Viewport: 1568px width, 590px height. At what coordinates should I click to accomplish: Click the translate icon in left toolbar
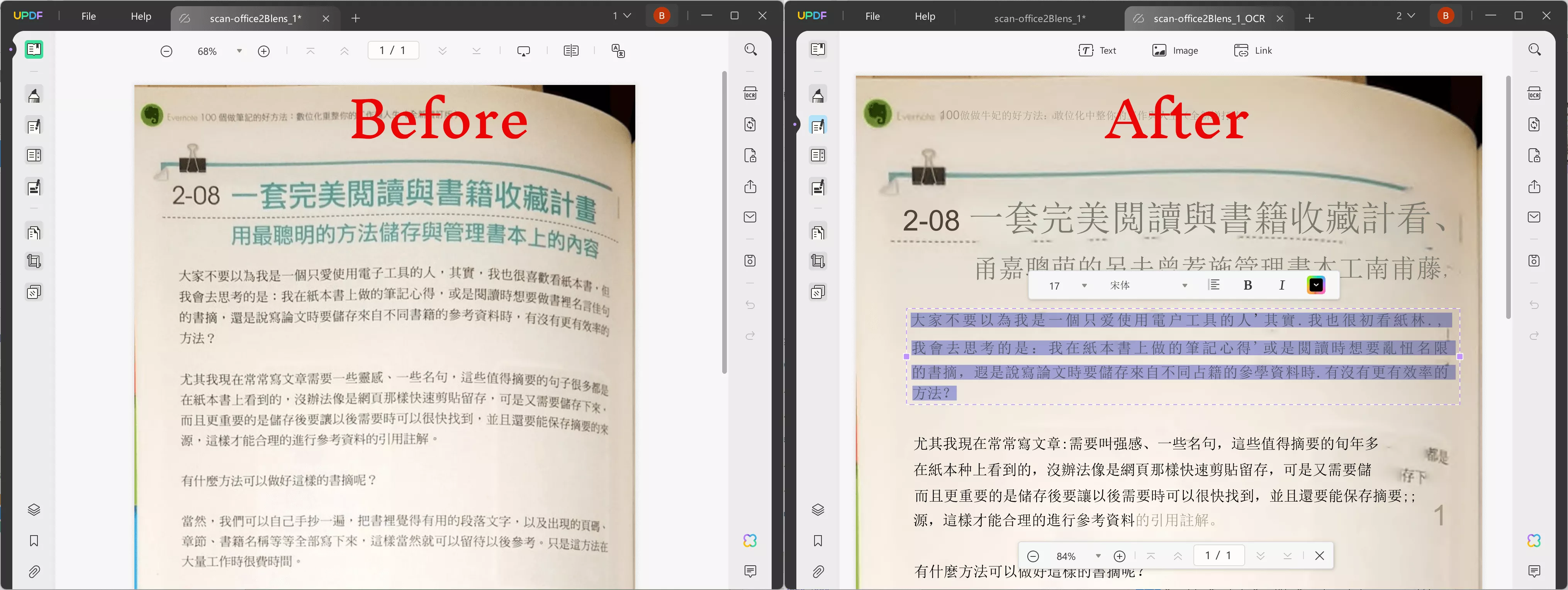click(618, 51)
